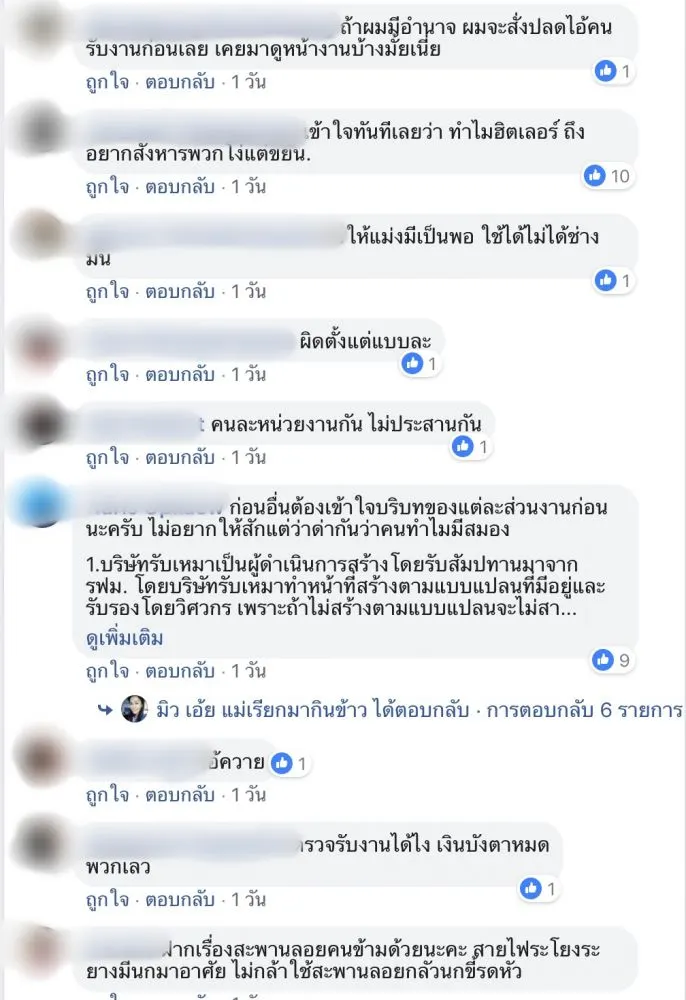Open blue profile avatar of the long comment
The height and width of the screenshot is (1000, 686).
click(x=42, y=503)
